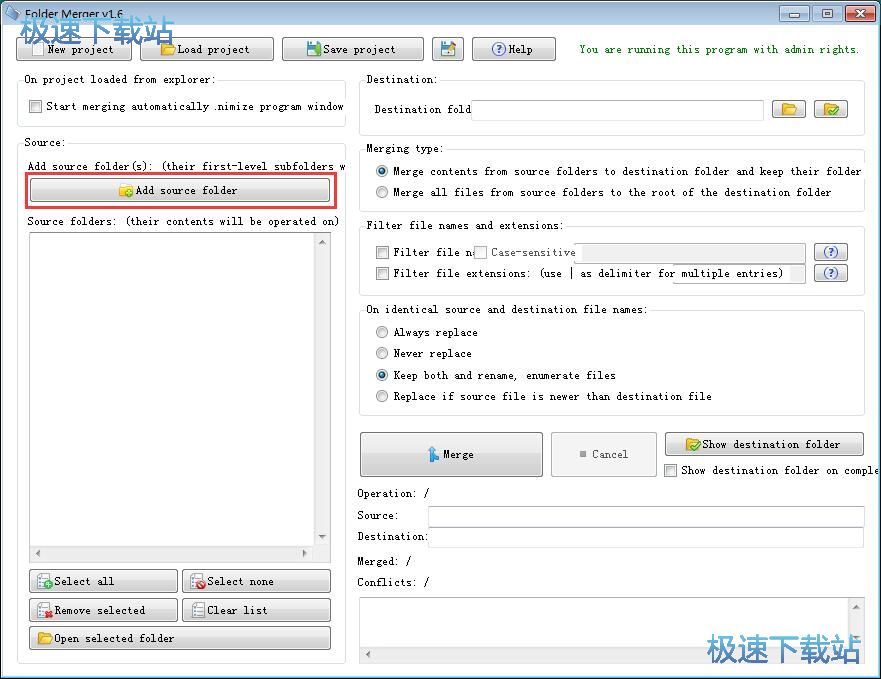This screenshot has width=881, height=679.
Task: Click the Merge button
Action: pos(451,454)
